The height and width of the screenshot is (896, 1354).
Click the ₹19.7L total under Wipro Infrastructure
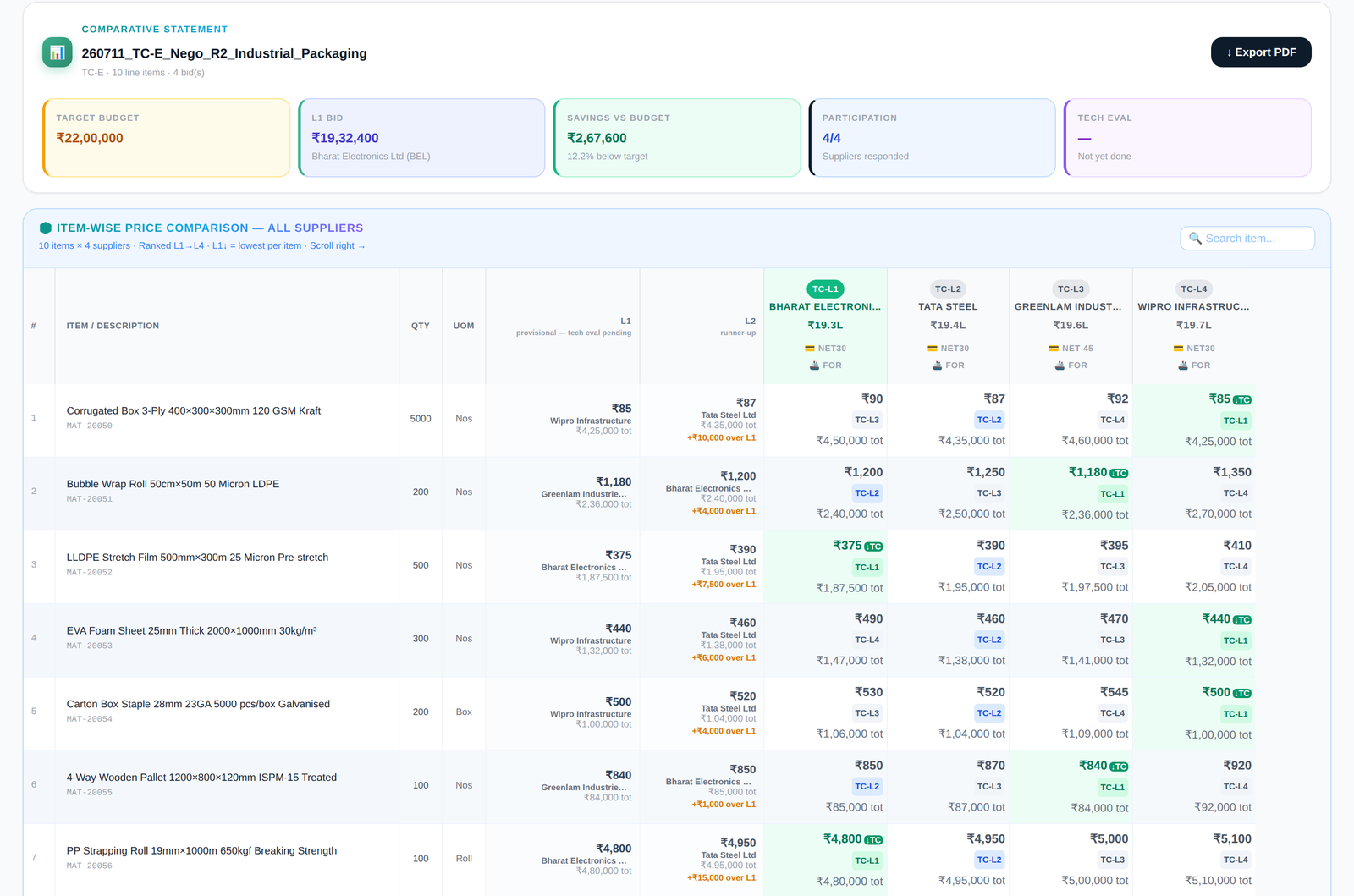coord(1193,326)
